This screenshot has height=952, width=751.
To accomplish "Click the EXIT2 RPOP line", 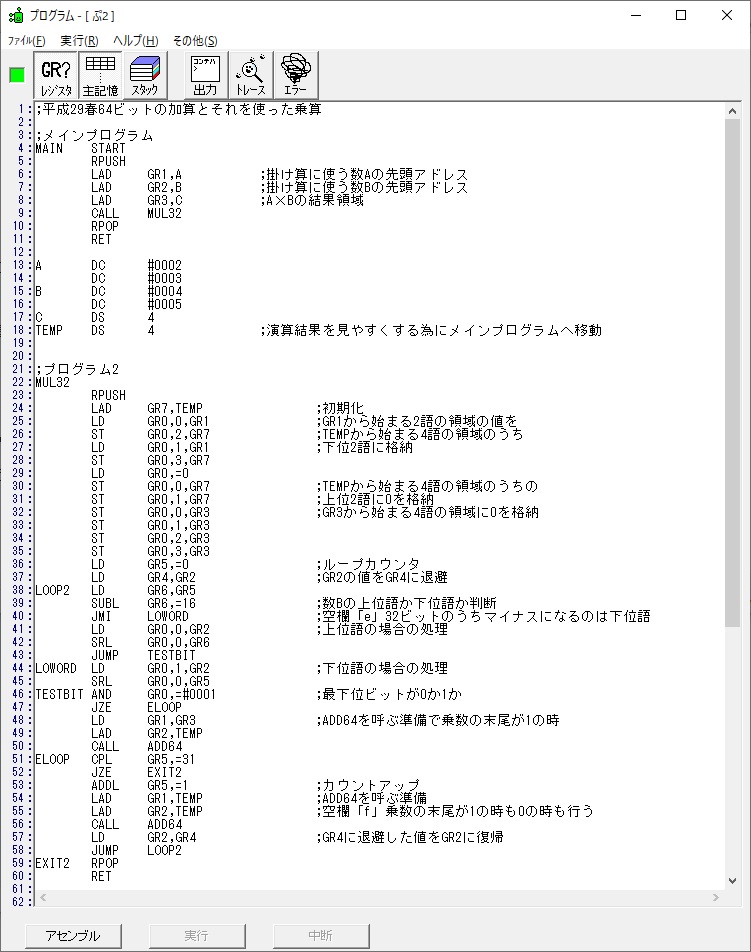I will click(77, 863).
